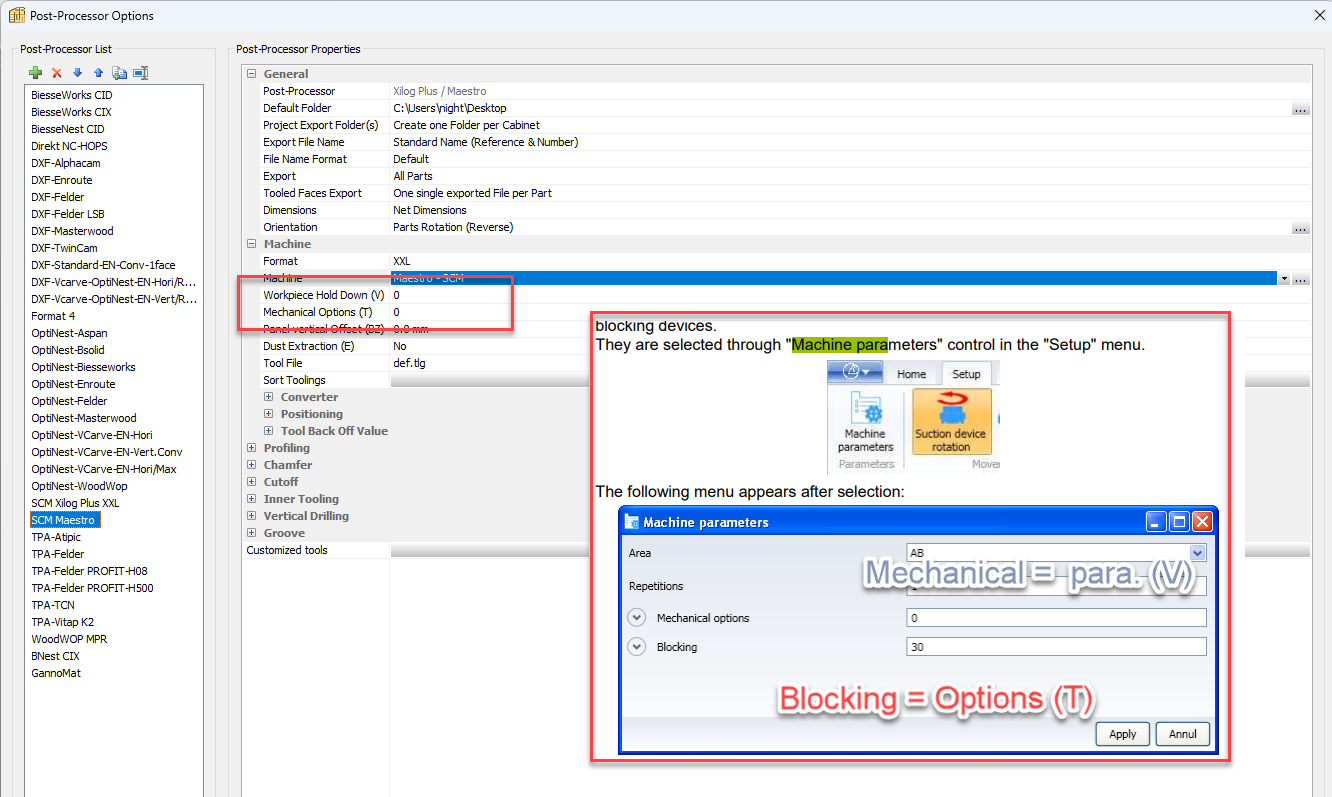Click the Tool File value def.tlg
Image resolution: width=1332 pixels, height=797 pixels.
click(x=409, y=363)
